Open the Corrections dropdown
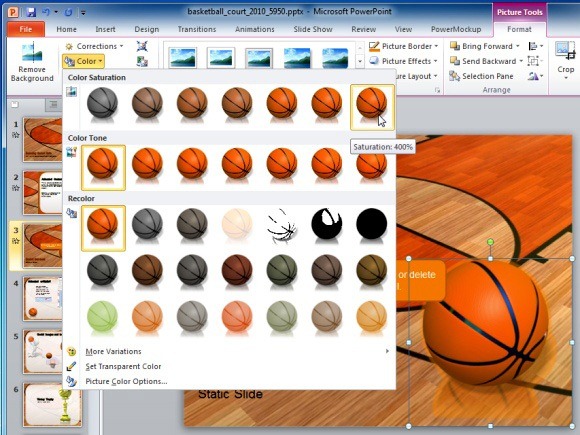Screen dimensions: 580x435 point(94,46)
